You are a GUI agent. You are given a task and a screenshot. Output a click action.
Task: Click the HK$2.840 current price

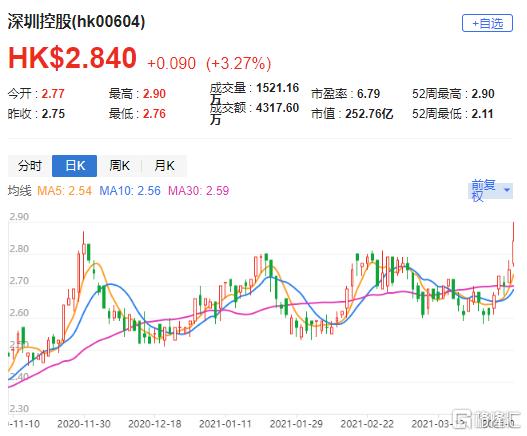coord(72,58)
